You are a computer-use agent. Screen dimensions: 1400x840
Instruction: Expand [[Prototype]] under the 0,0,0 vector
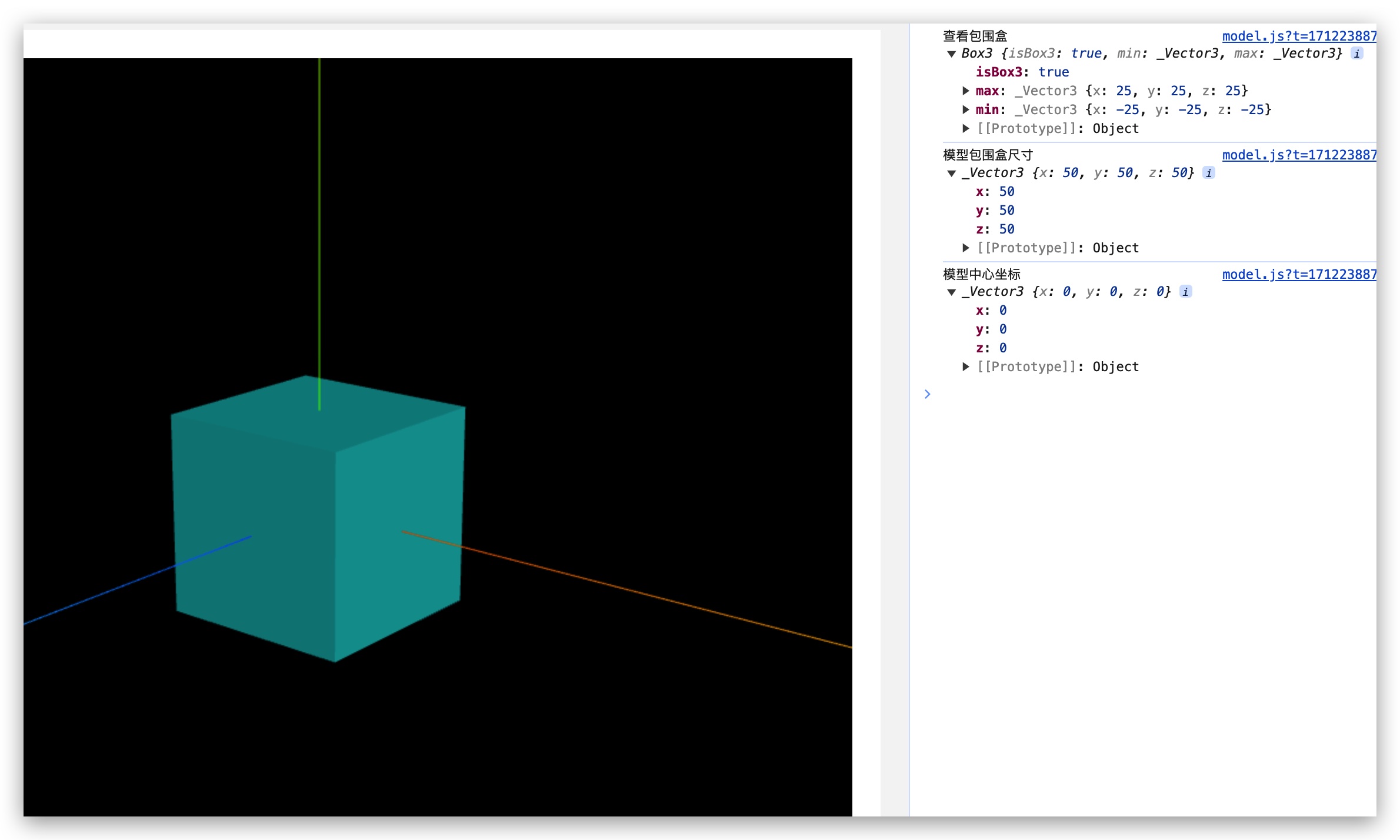click(x=965, y=366)
